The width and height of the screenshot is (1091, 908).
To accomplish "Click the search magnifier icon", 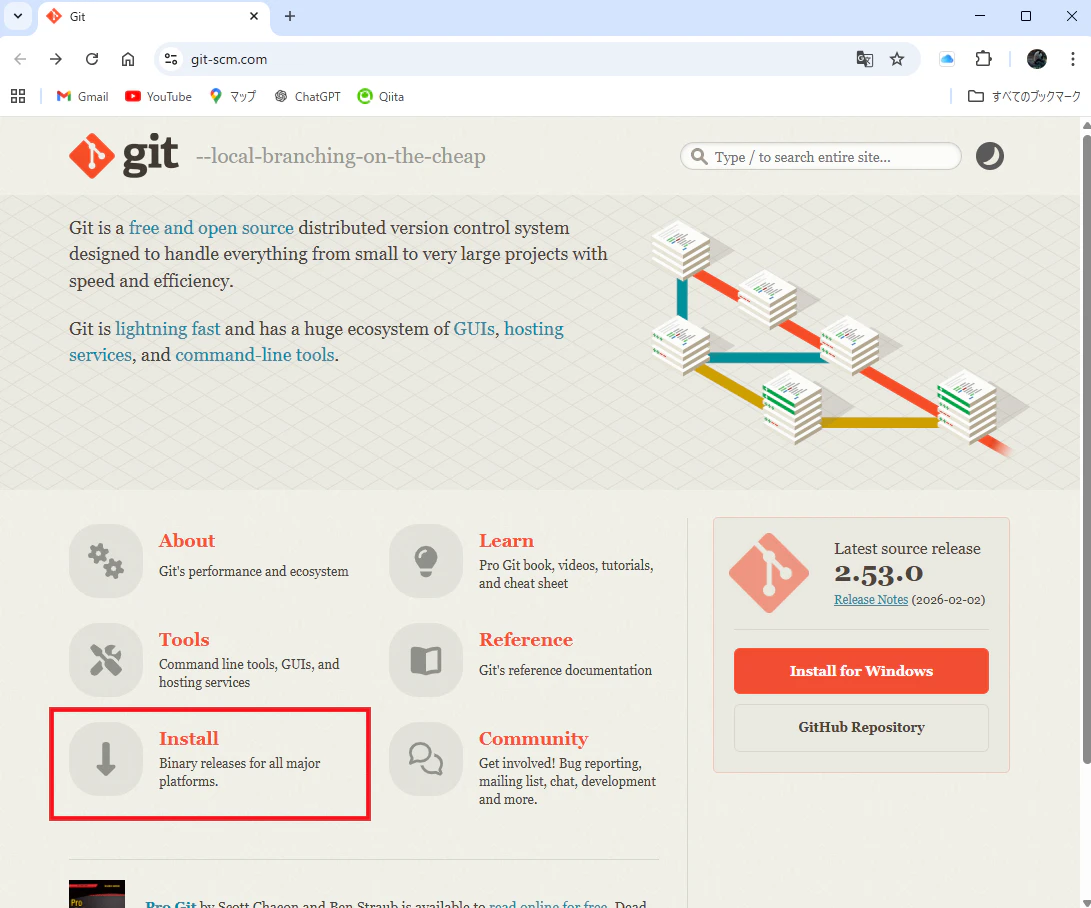I will click(x=699, y=157).
